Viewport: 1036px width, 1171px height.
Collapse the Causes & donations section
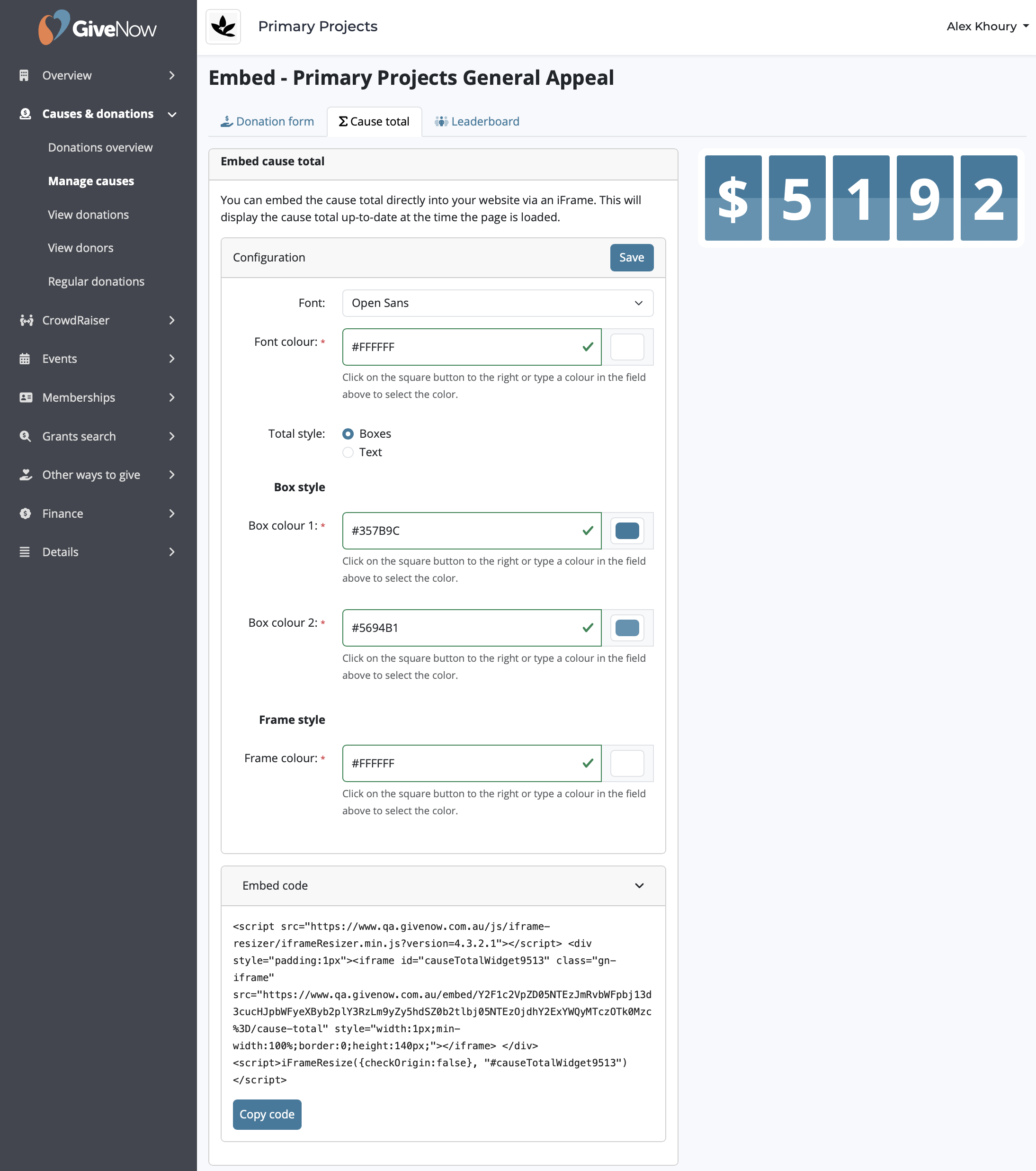[172, 114]
